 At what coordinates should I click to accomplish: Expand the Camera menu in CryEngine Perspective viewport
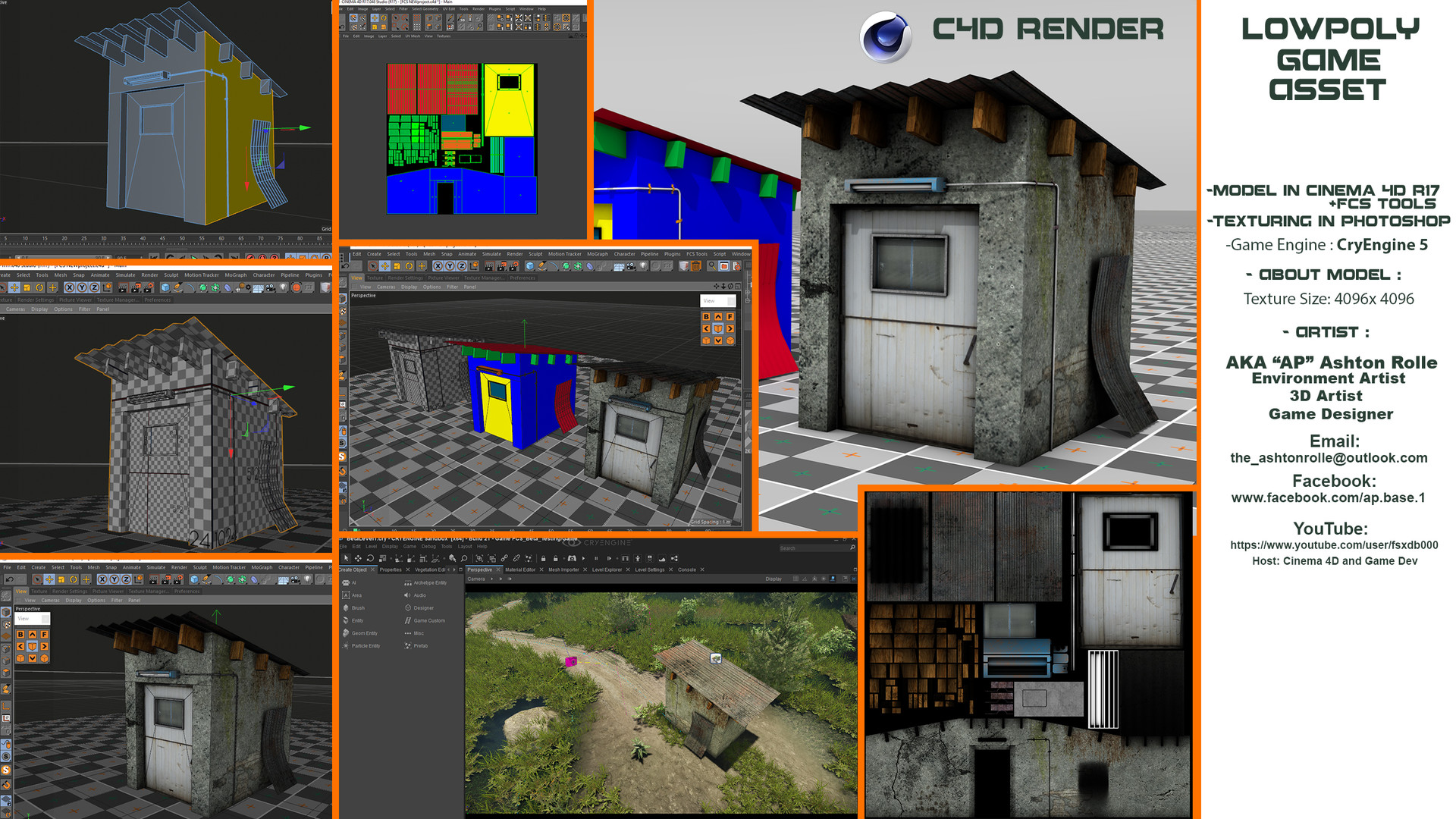click(476, 579)
